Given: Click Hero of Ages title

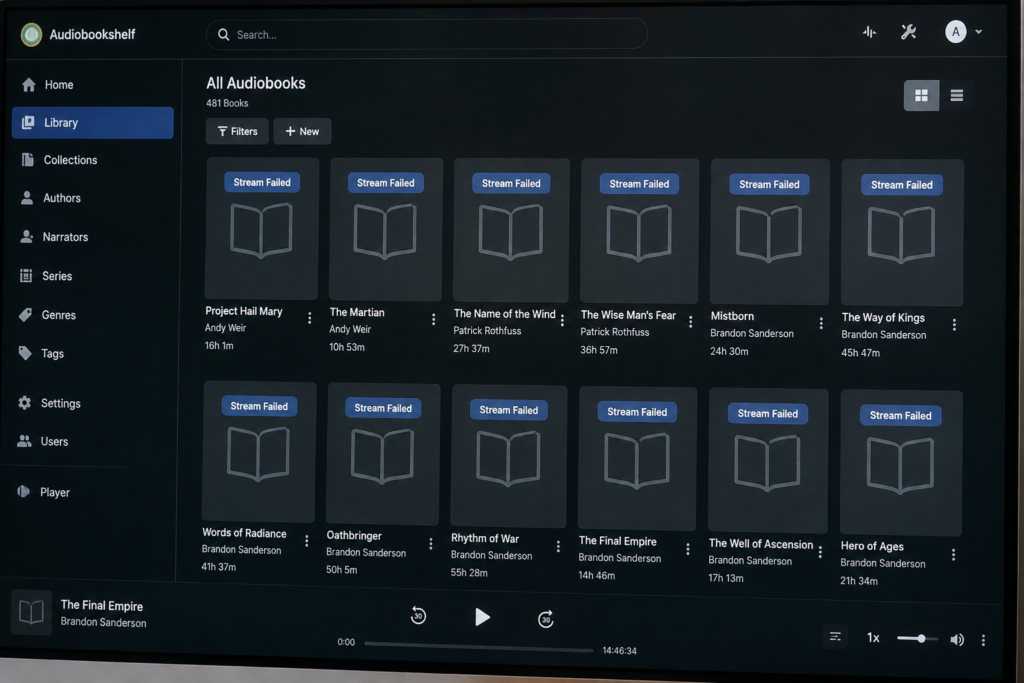Looking at the screenshot, I should pos(872,547).
